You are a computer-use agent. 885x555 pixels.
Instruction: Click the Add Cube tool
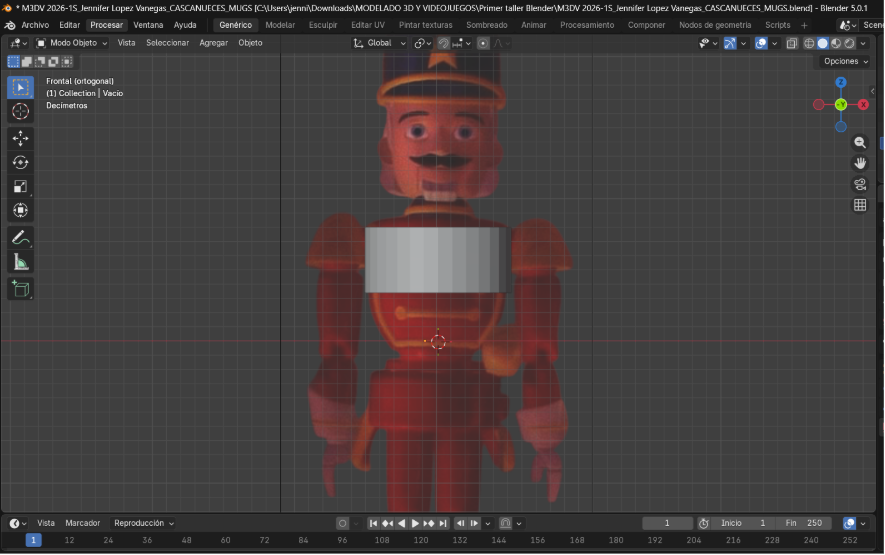20,289
